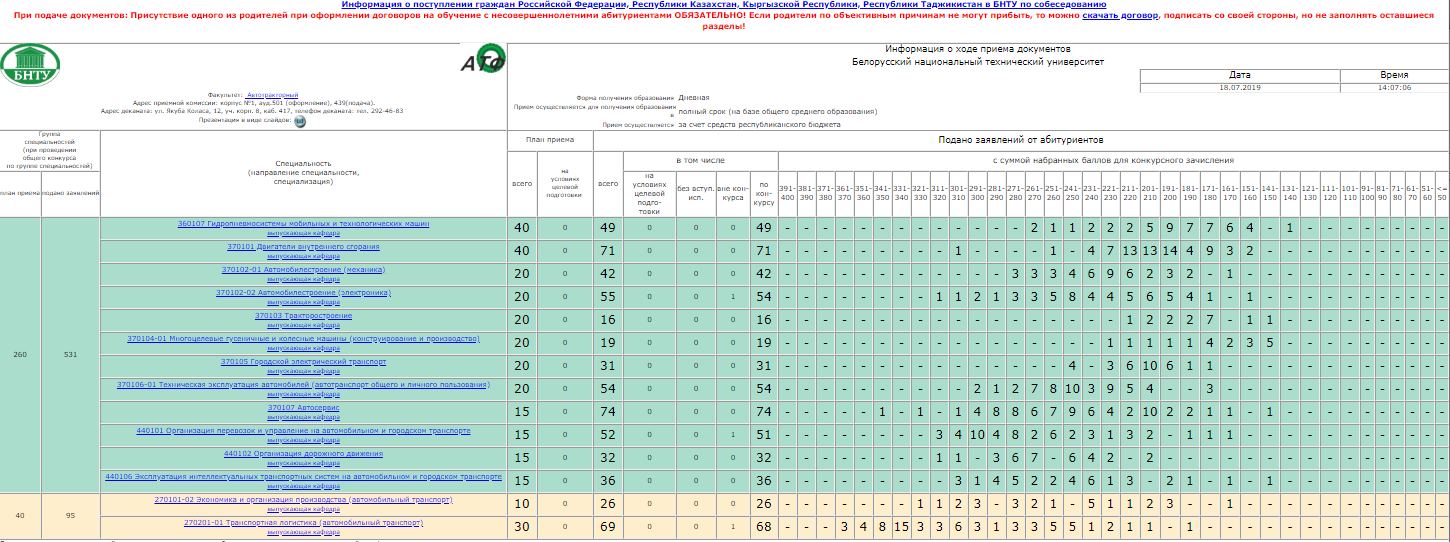Open 270201-01 Транспортная логистика link

(303, 522)
